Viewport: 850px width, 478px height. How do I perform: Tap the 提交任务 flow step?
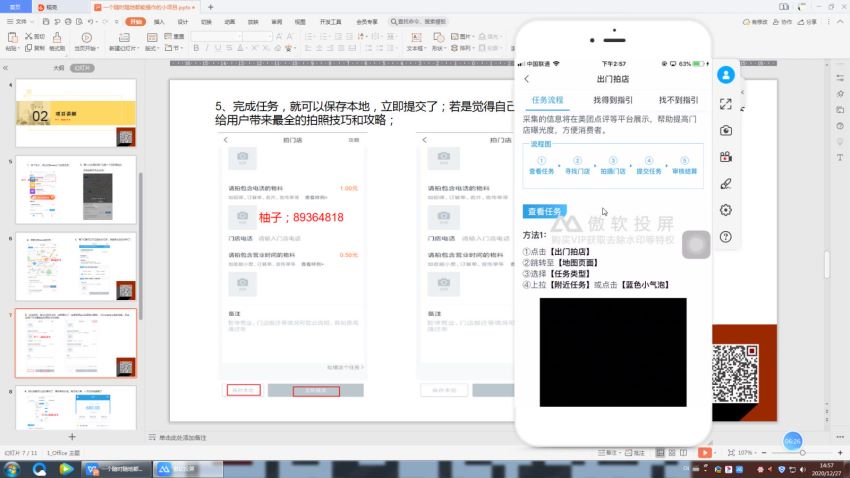[648, 165]
